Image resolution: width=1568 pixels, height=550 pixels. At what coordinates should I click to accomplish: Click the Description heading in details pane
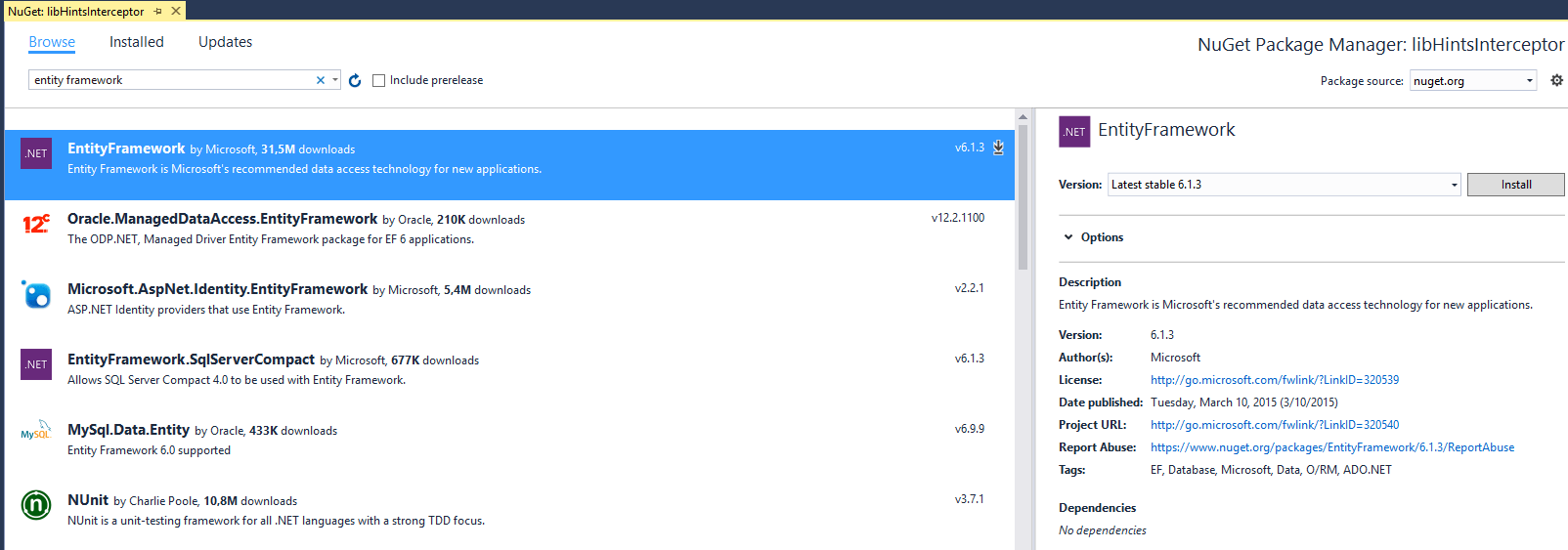(x=1090, y=282)
